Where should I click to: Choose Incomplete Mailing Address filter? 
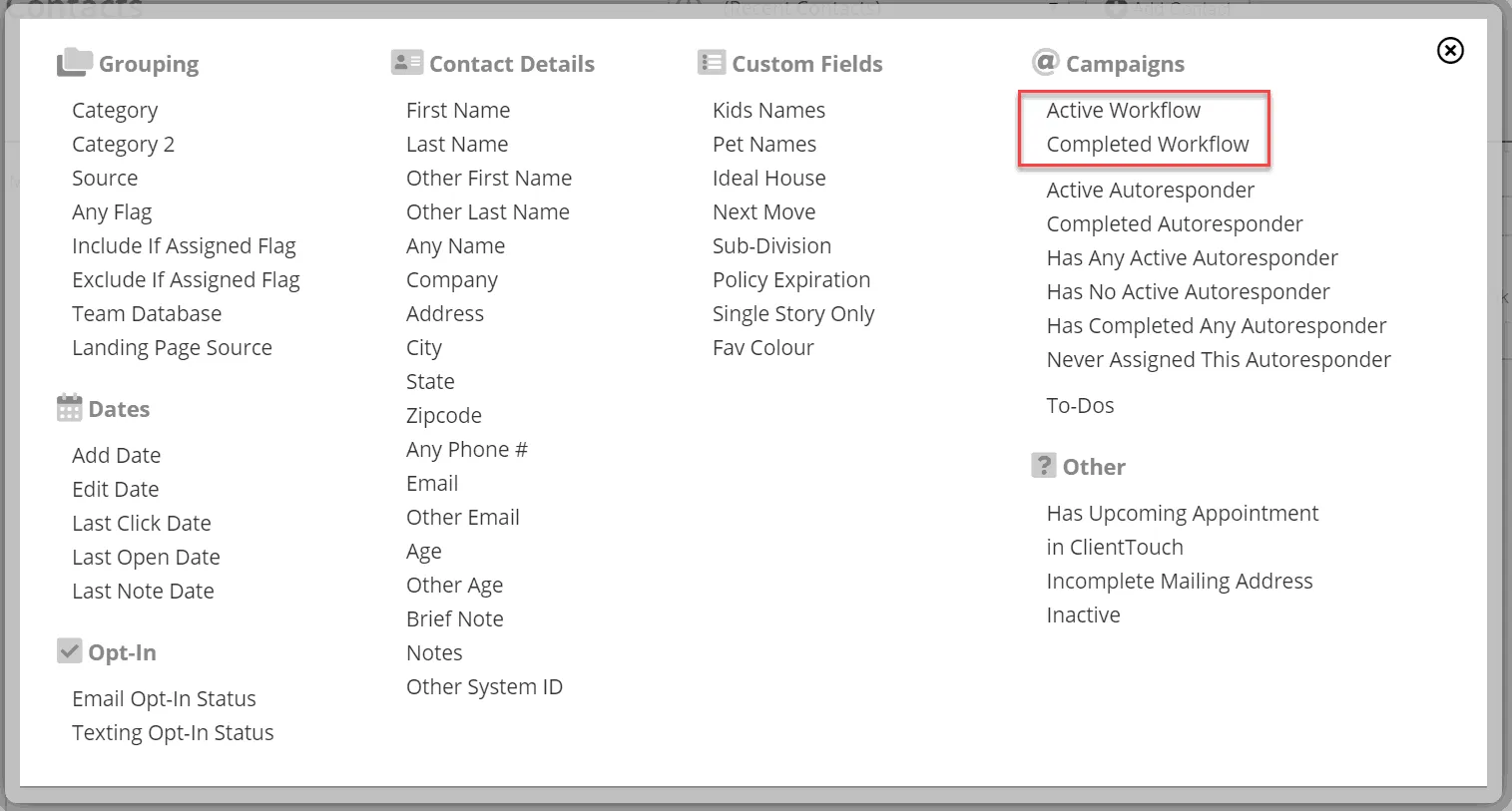coord(1180,582)
